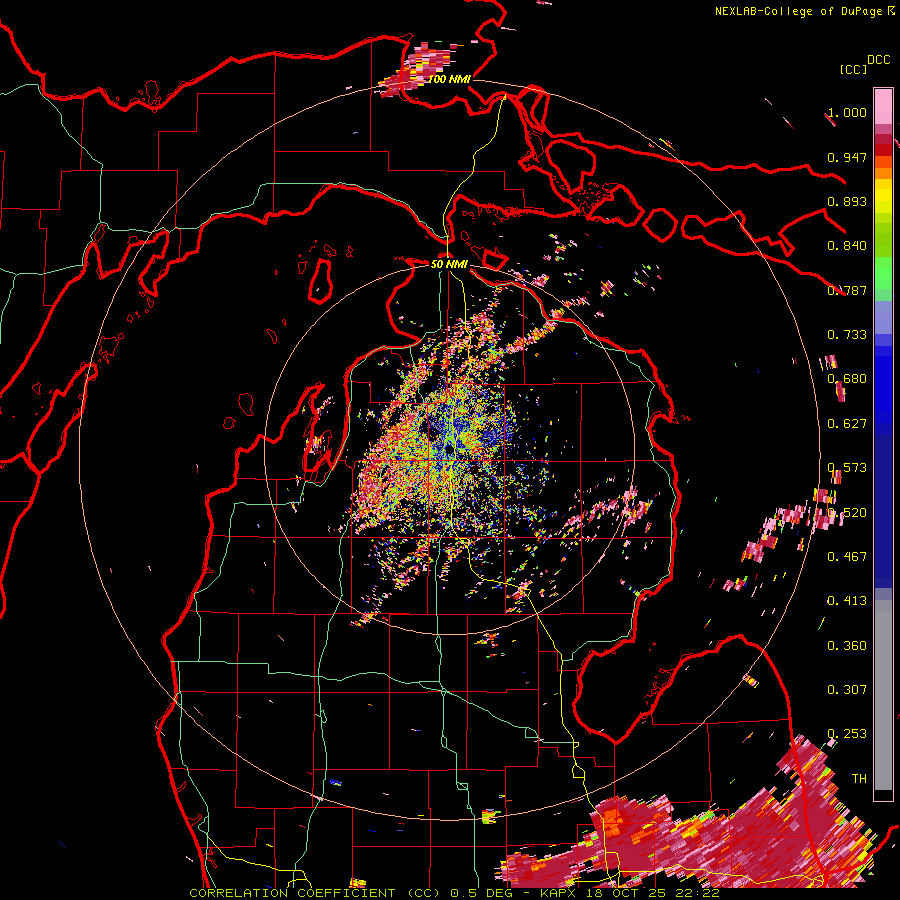Click the 0.413 scale value
900x900 pixels.
click(847, 601)
